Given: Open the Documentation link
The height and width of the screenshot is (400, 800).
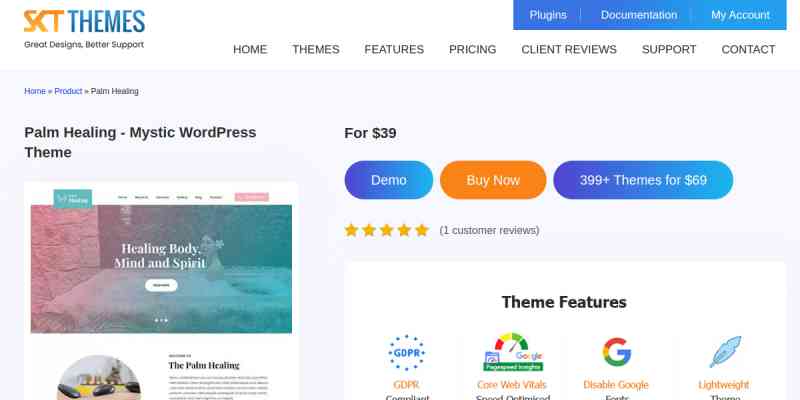Looking at the screenshot, I should [x=639, y=15].
